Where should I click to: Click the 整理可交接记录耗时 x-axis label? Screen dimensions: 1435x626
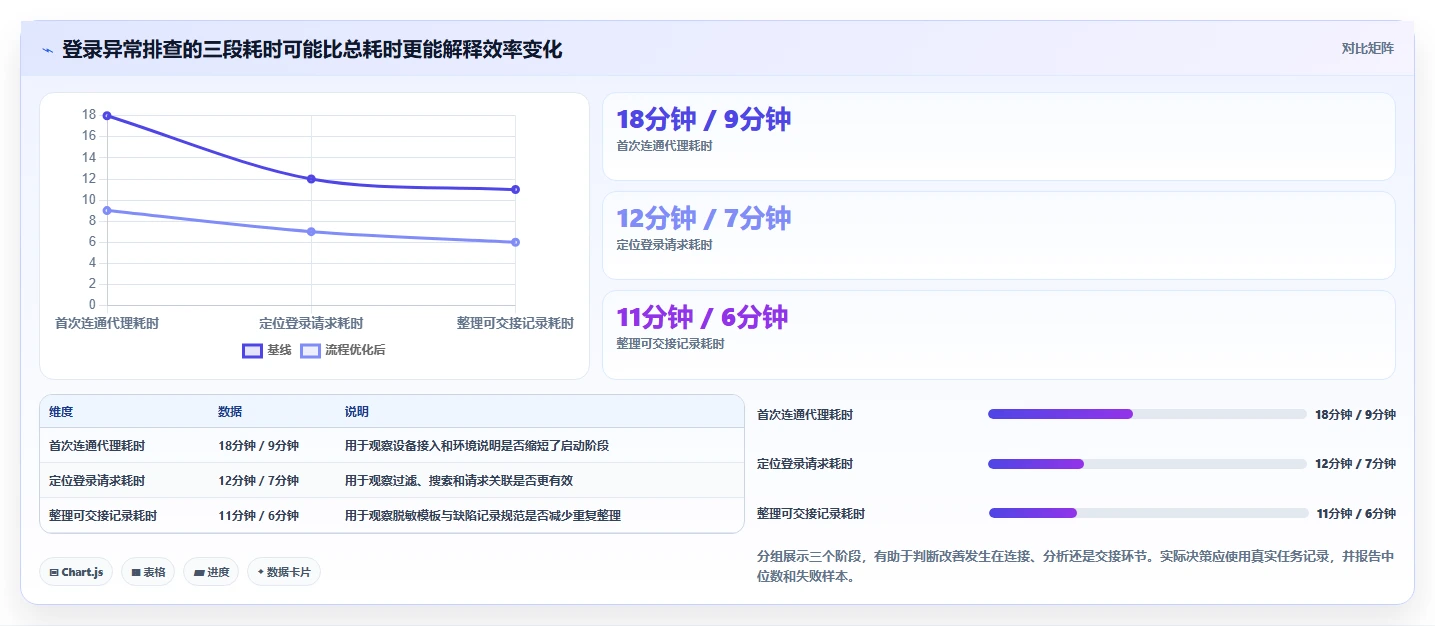point(515,324)
